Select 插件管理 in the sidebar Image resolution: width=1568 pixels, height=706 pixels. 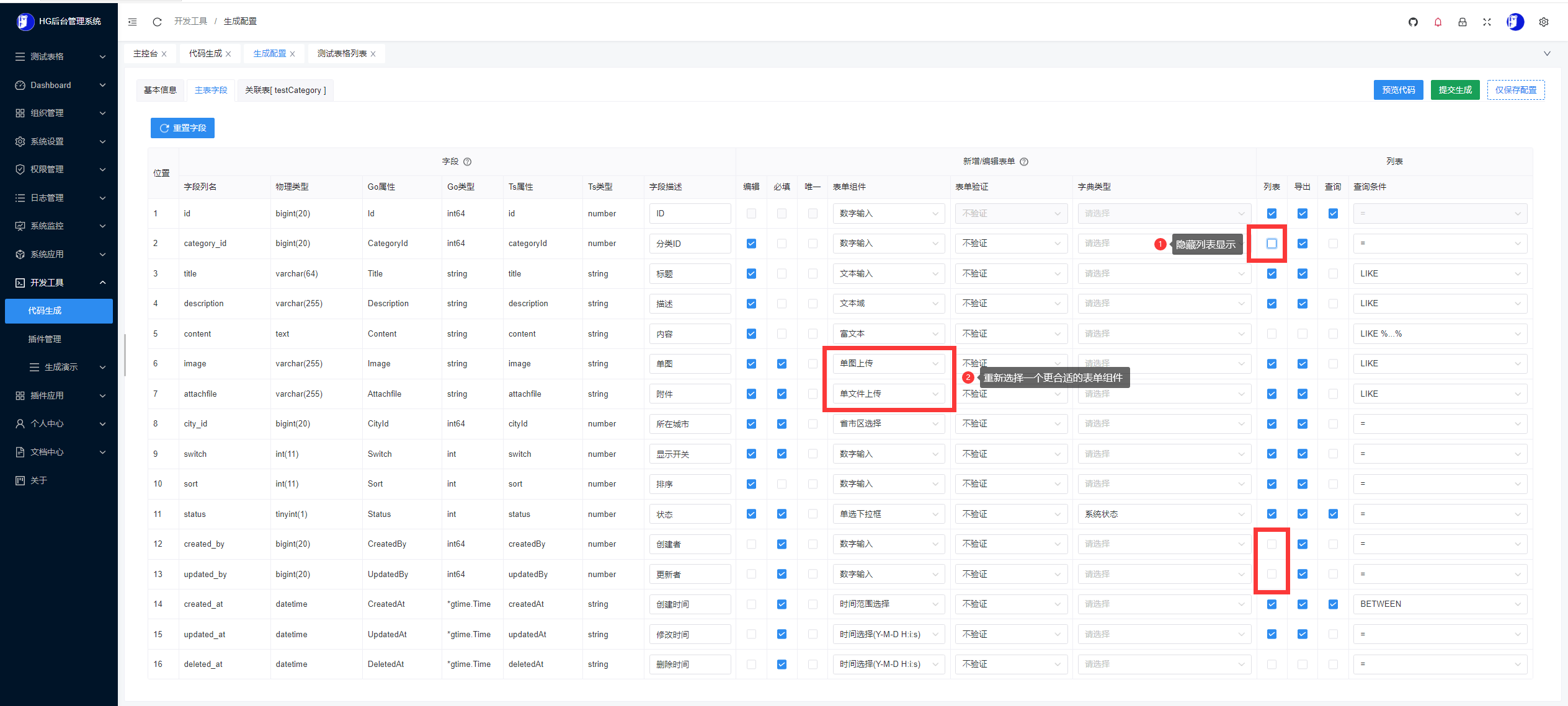(45, 339)
